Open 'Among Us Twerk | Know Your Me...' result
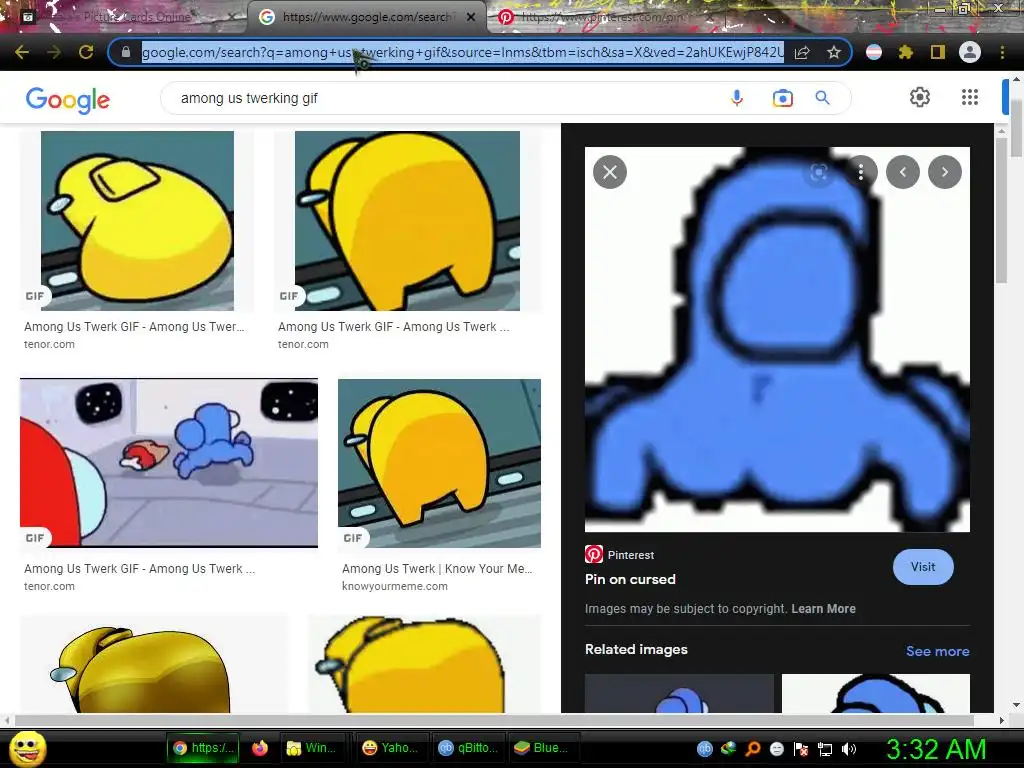This screenshot has width=1024, height=768. click(x=437, y=569)
